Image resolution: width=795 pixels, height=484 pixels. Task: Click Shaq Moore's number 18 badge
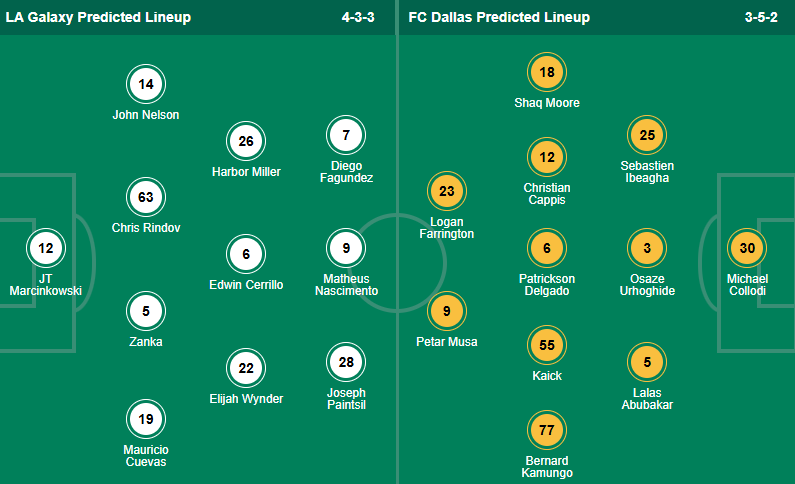547,73
